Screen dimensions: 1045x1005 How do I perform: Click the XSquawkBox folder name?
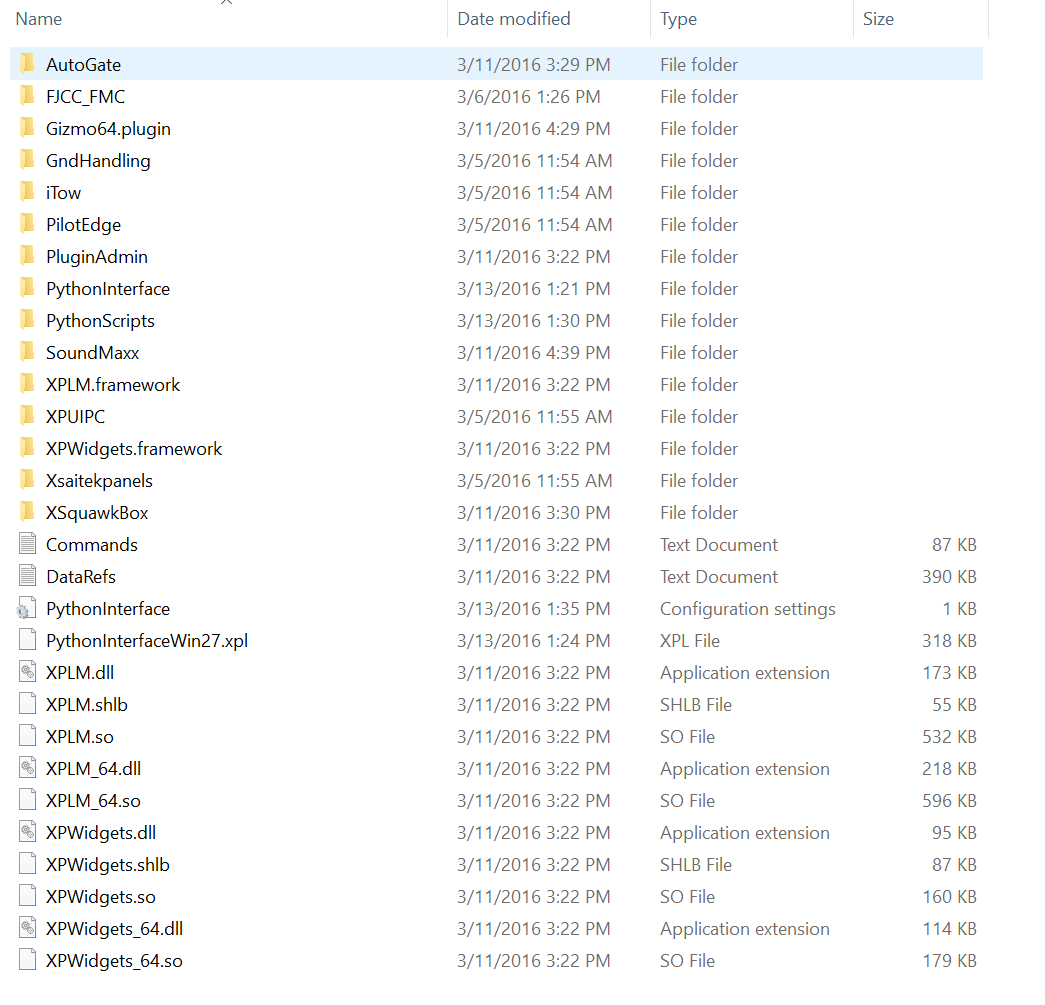tap(97, 512)
